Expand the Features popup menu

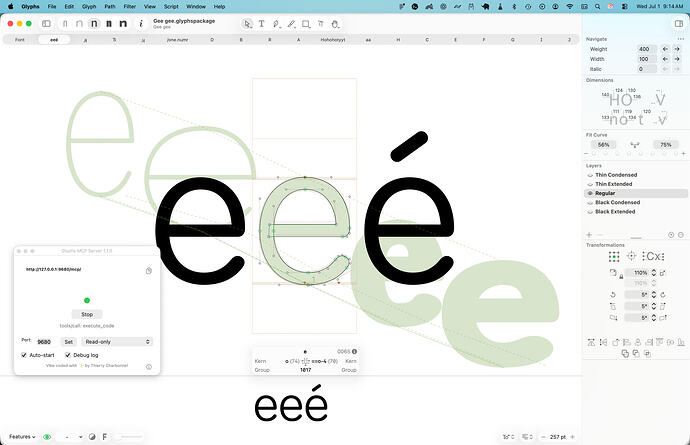[22, 437]
